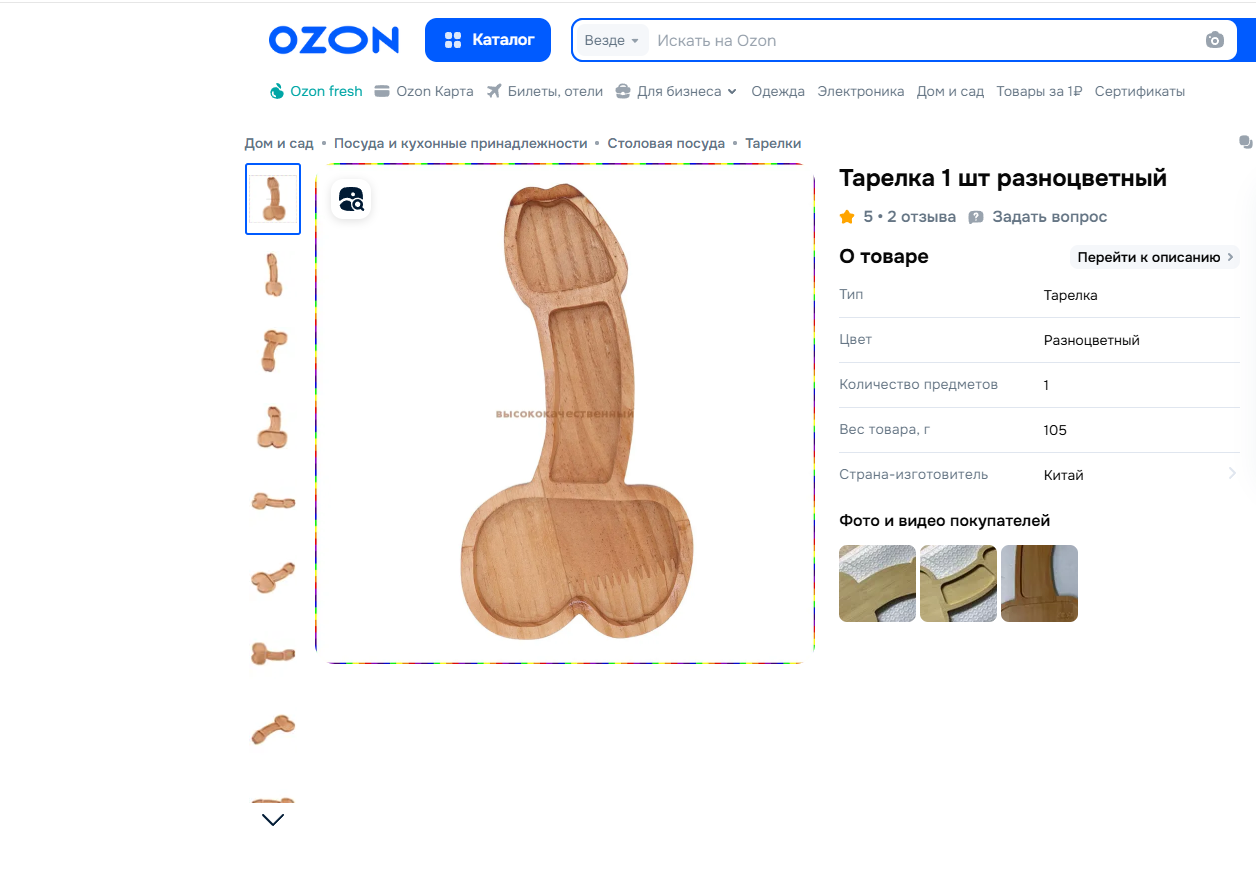Focus the Искать на Ozon search field
Image resolution: width=1256 pixels, height=880 pixels.
(x=925, y=41)
